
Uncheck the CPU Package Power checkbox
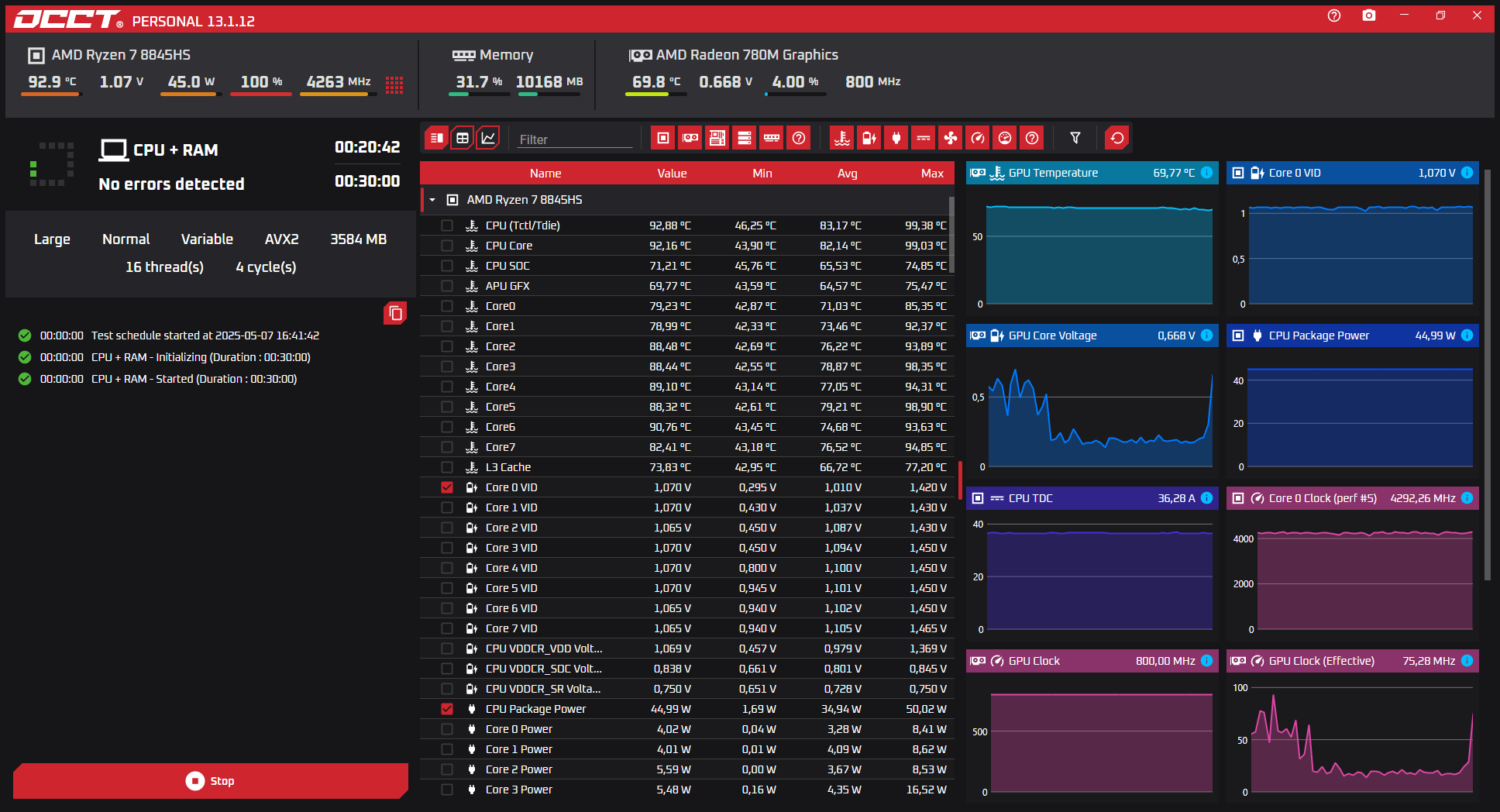447,709
